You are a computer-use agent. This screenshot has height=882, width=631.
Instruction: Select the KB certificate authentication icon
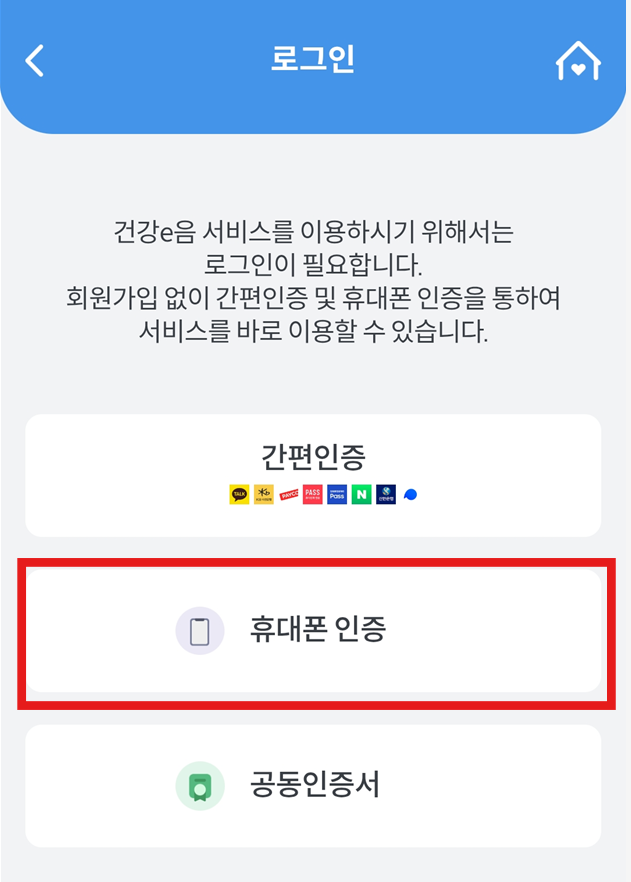pyautogui.click(x=263, y=493)
